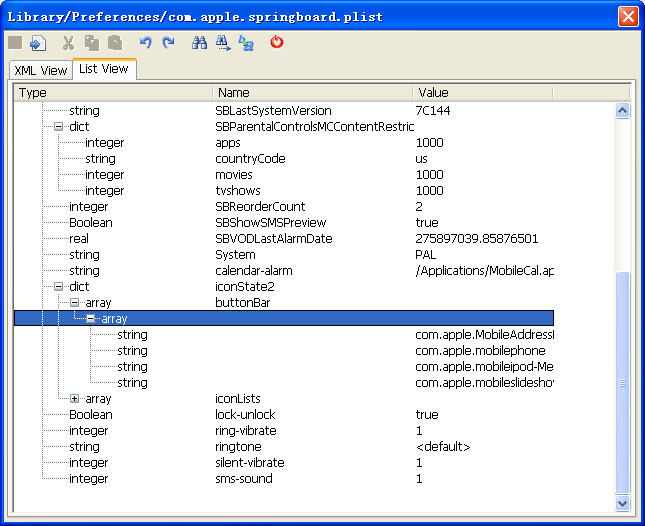Select the System string row
645x526 pixels.
tap(284, 255)
